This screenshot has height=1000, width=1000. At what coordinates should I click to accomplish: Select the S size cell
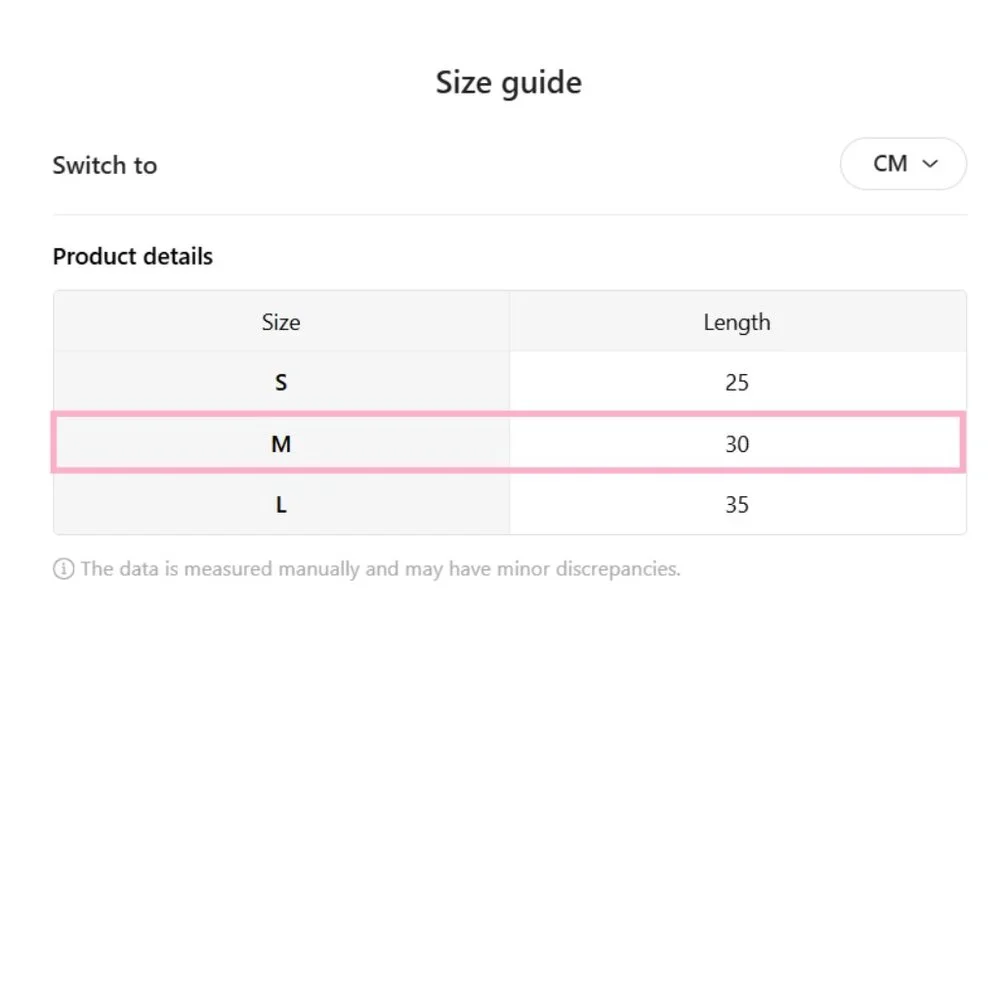coord(281,382)
